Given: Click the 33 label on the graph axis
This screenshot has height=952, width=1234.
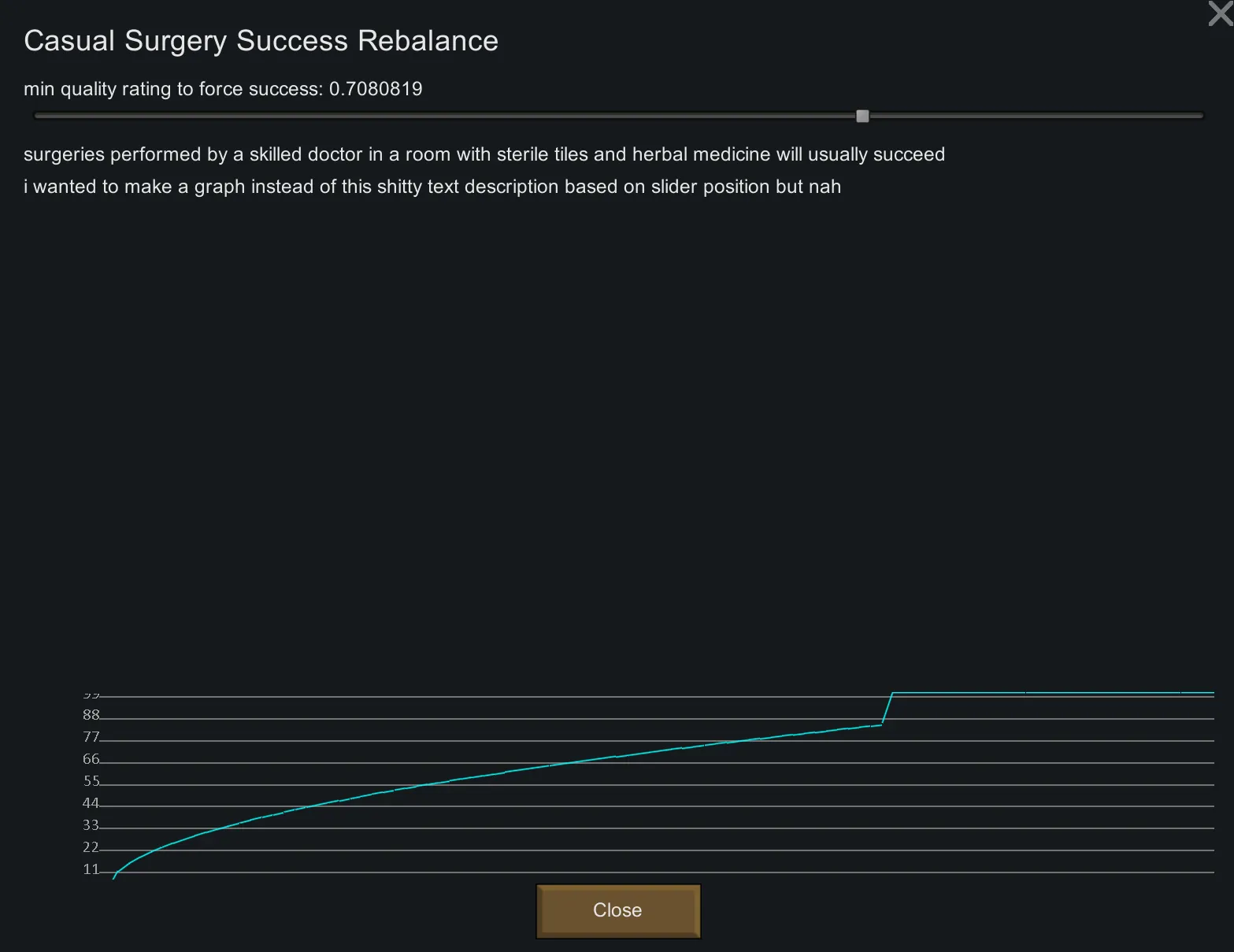Looking at the screenshot, I should (91, 825).
